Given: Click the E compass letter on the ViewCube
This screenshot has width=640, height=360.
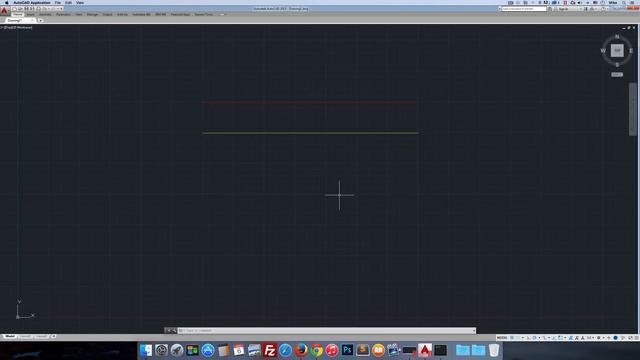Looking at the screenshot, I should 631,51.
